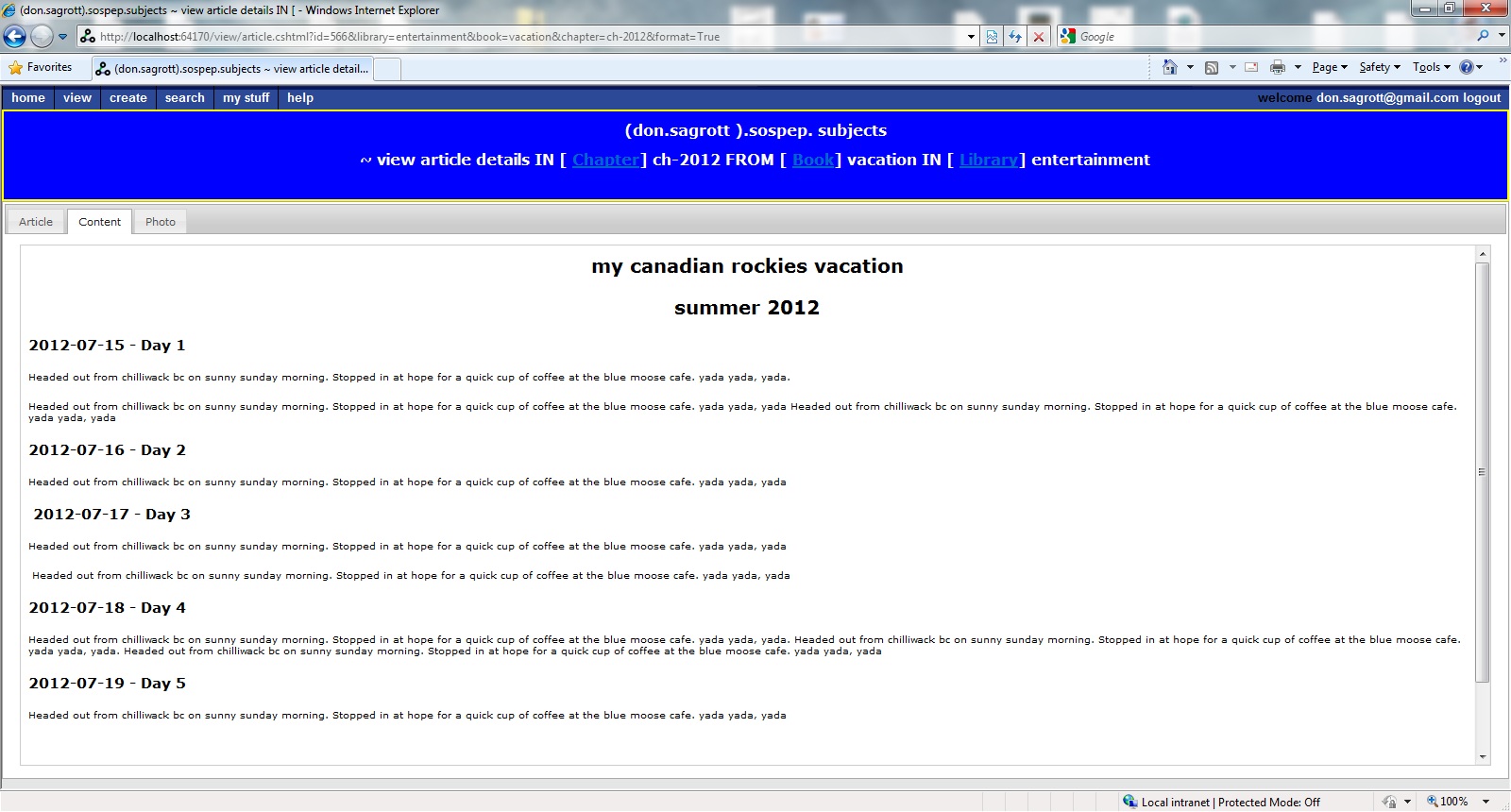Click the Help question mark icon
The height and width of the screenshot is (812, 1511).
click(x=1466, y=67)
